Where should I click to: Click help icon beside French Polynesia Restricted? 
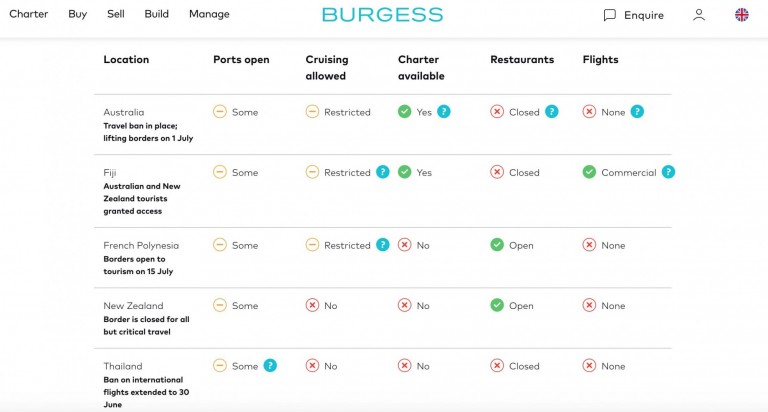click(382, 245)
